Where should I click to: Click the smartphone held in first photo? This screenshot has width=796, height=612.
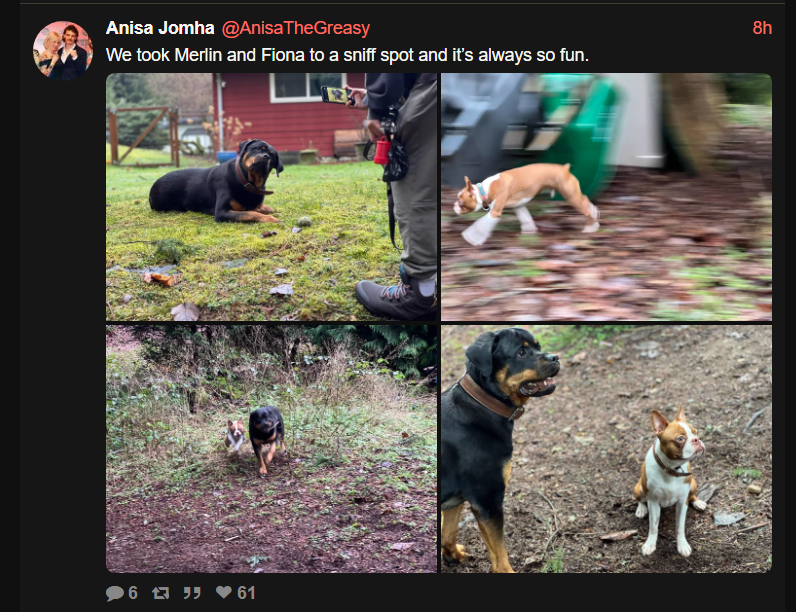tap(335, 95)
